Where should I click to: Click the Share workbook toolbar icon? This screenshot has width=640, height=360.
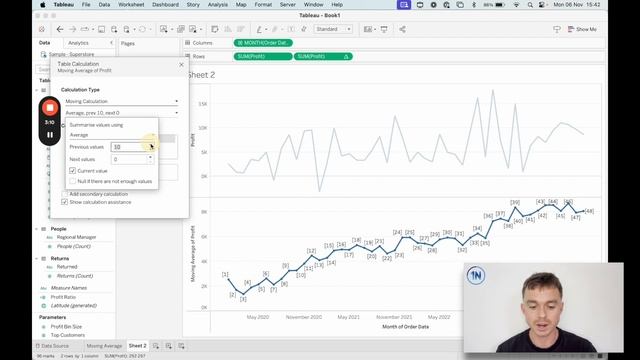[x=402, y=29]
